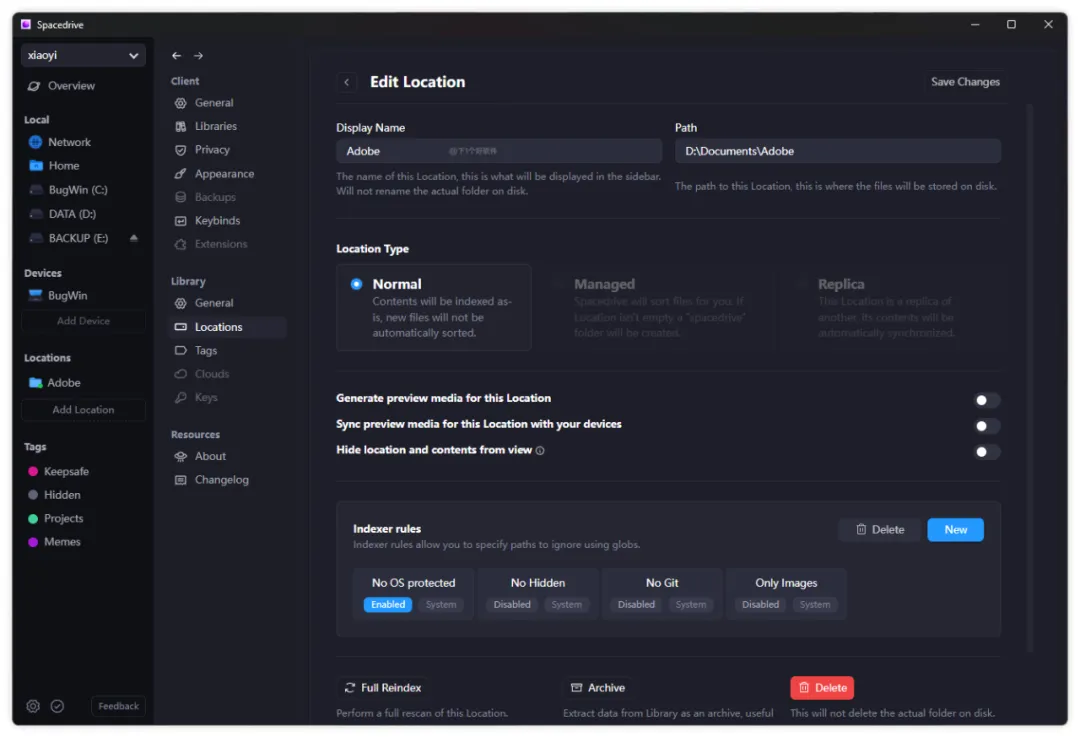This screenshot has width=1080, height=737.
Task: Click the Home folder icon
Action: (36, 165)
